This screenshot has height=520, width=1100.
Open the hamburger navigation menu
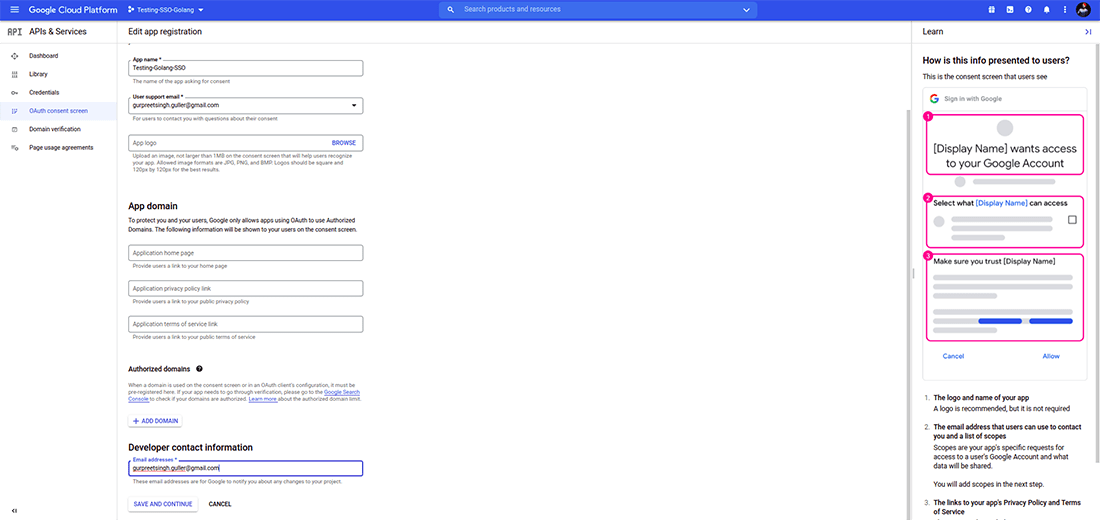point(15,10)
